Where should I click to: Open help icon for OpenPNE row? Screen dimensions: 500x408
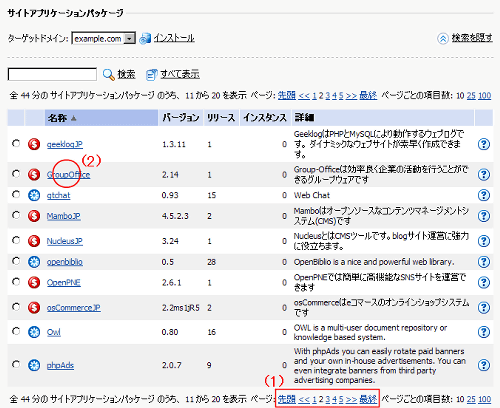(x=484, y=282)
